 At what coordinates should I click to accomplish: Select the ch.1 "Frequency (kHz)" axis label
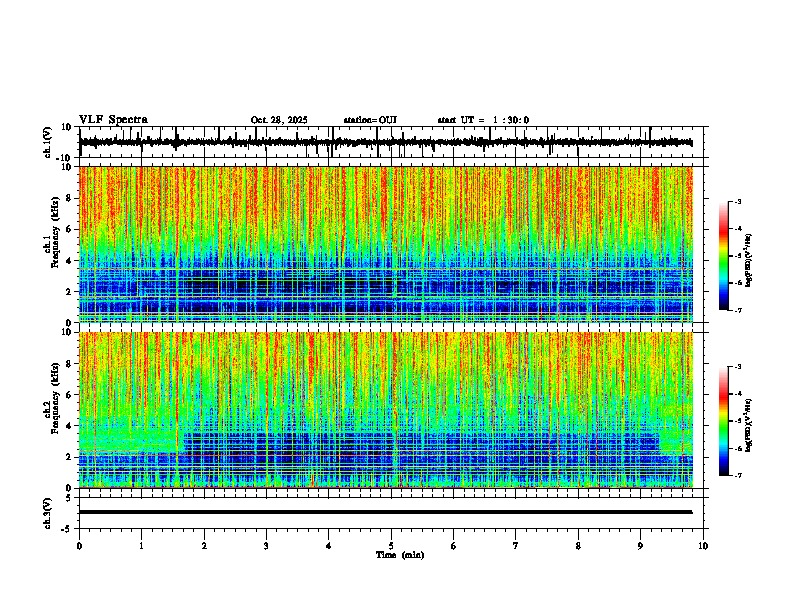click(x=55, y=233)
